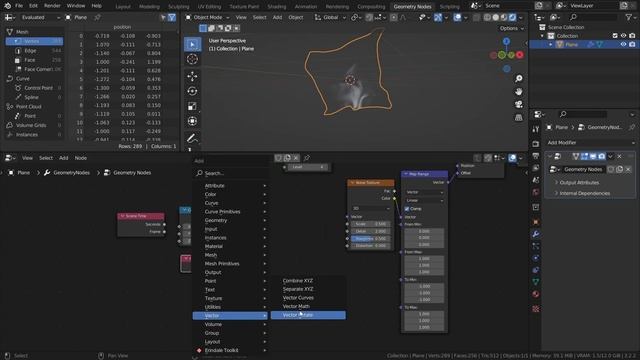This screenshot has height=360, width=640.
Task: Toggle modifier show in viewport icon
Action: pyautogui.click(x=593, y=156)
